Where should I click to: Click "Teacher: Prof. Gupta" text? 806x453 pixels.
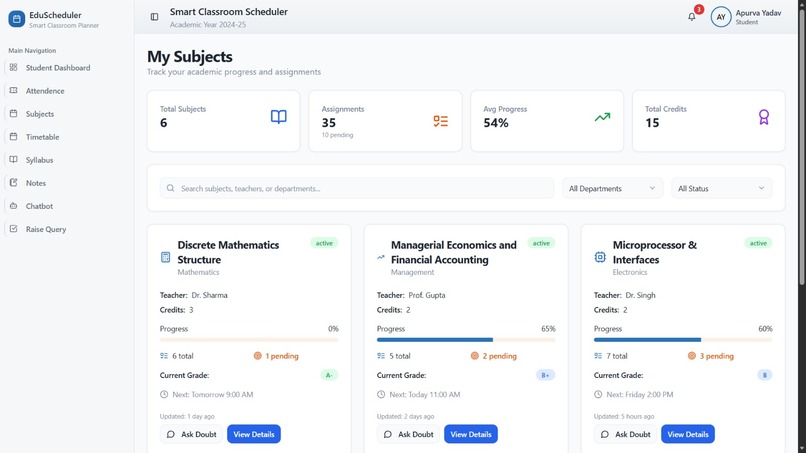(411, 295)
